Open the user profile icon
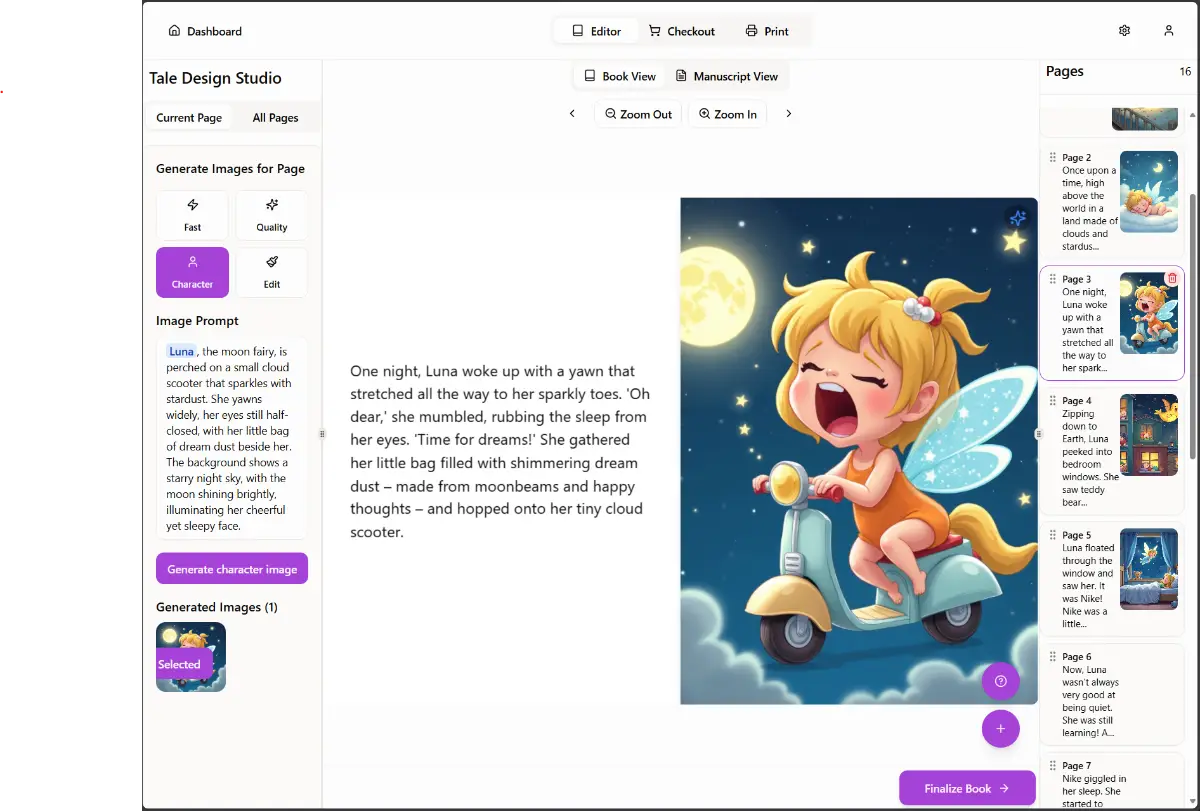This screenshot has height=811, width=1200. pyautogui.click(x=1168, y=31)
